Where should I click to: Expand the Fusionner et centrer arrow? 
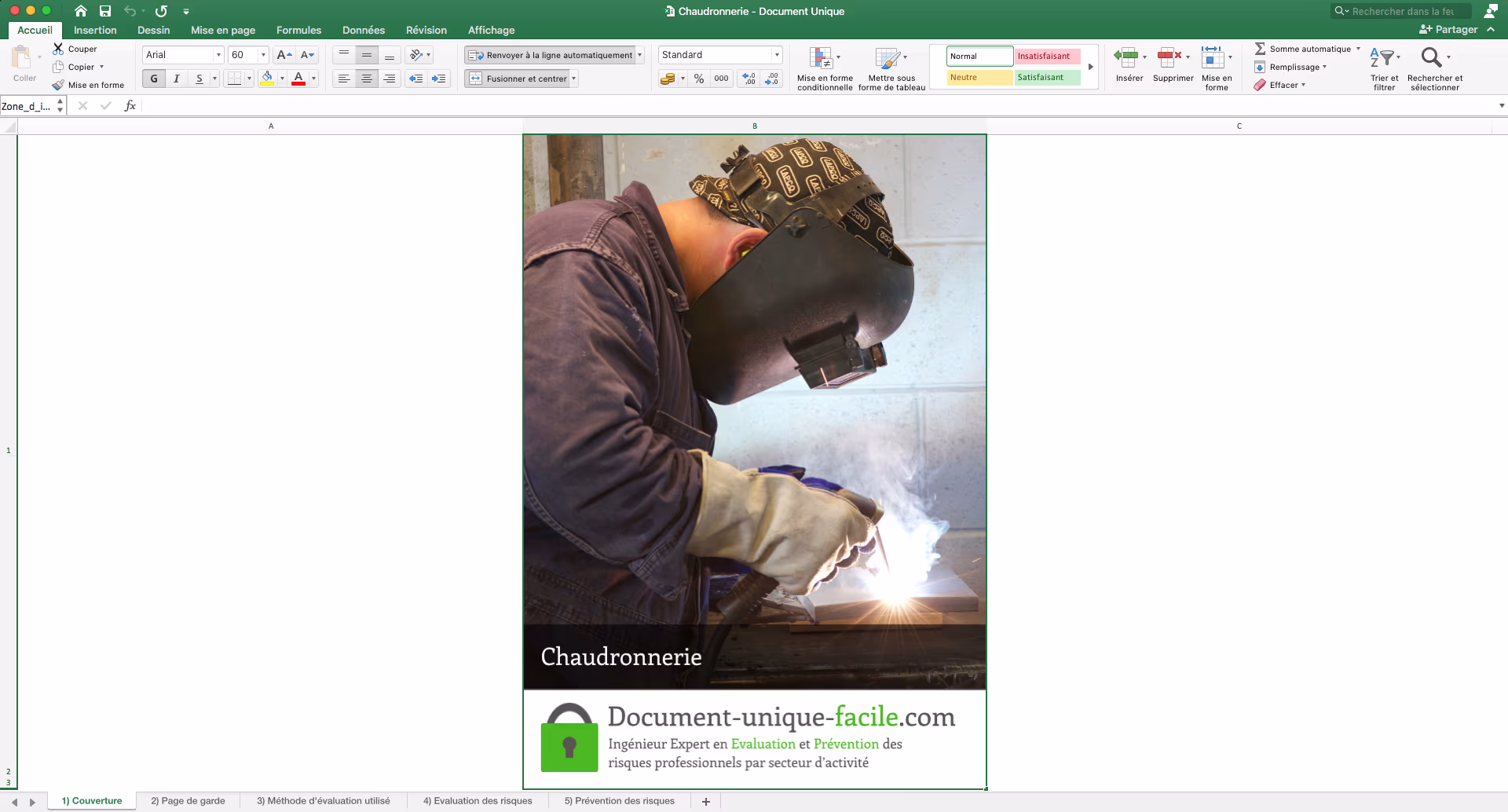(x=573, y=79)
